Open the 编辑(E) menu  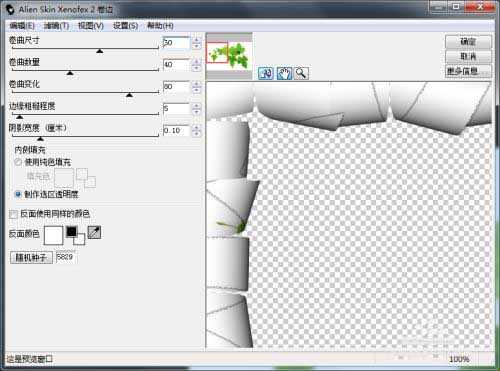[x=22, y=26]
